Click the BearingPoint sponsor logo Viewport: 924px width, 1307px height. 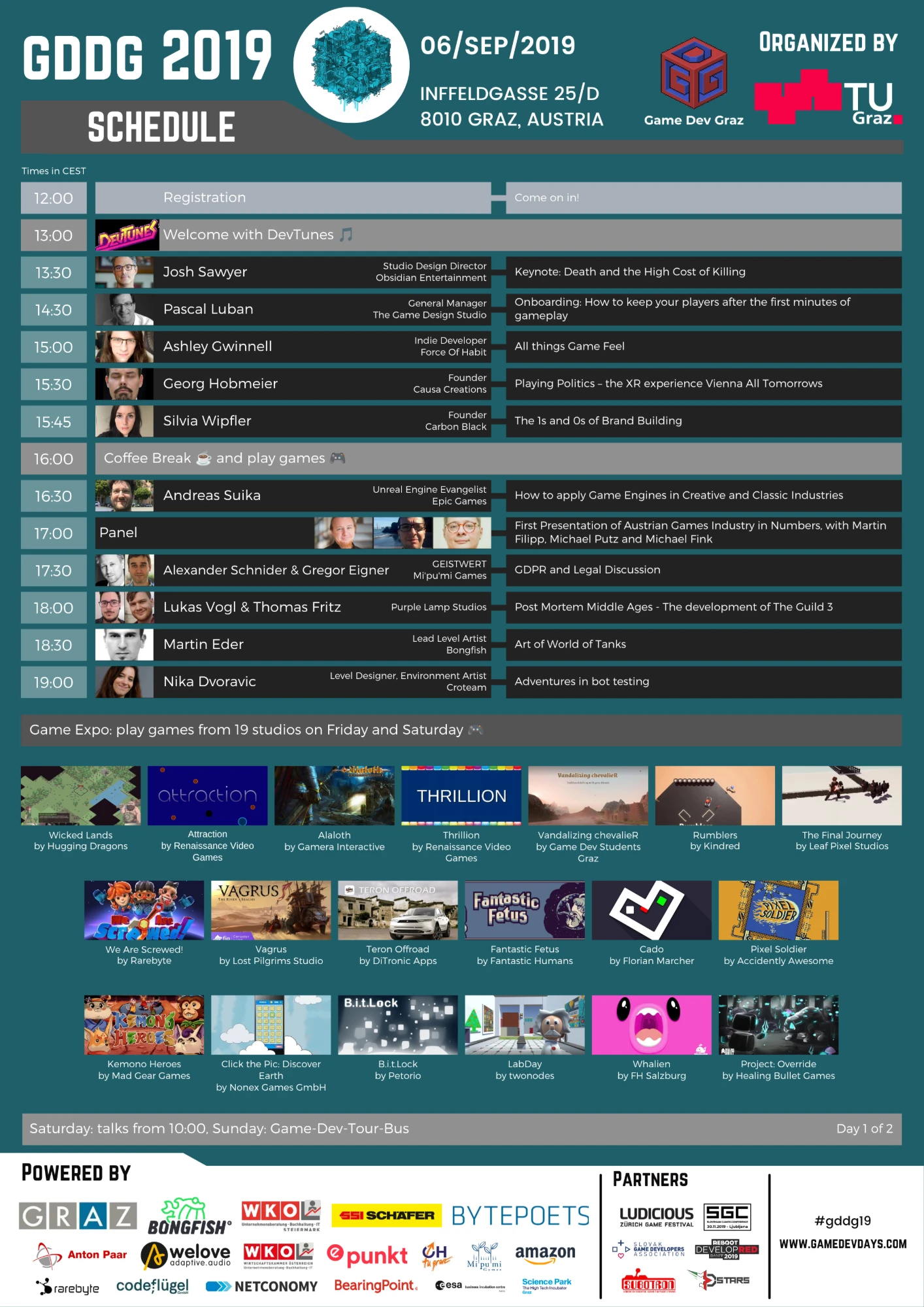(x=376, y=1285)
